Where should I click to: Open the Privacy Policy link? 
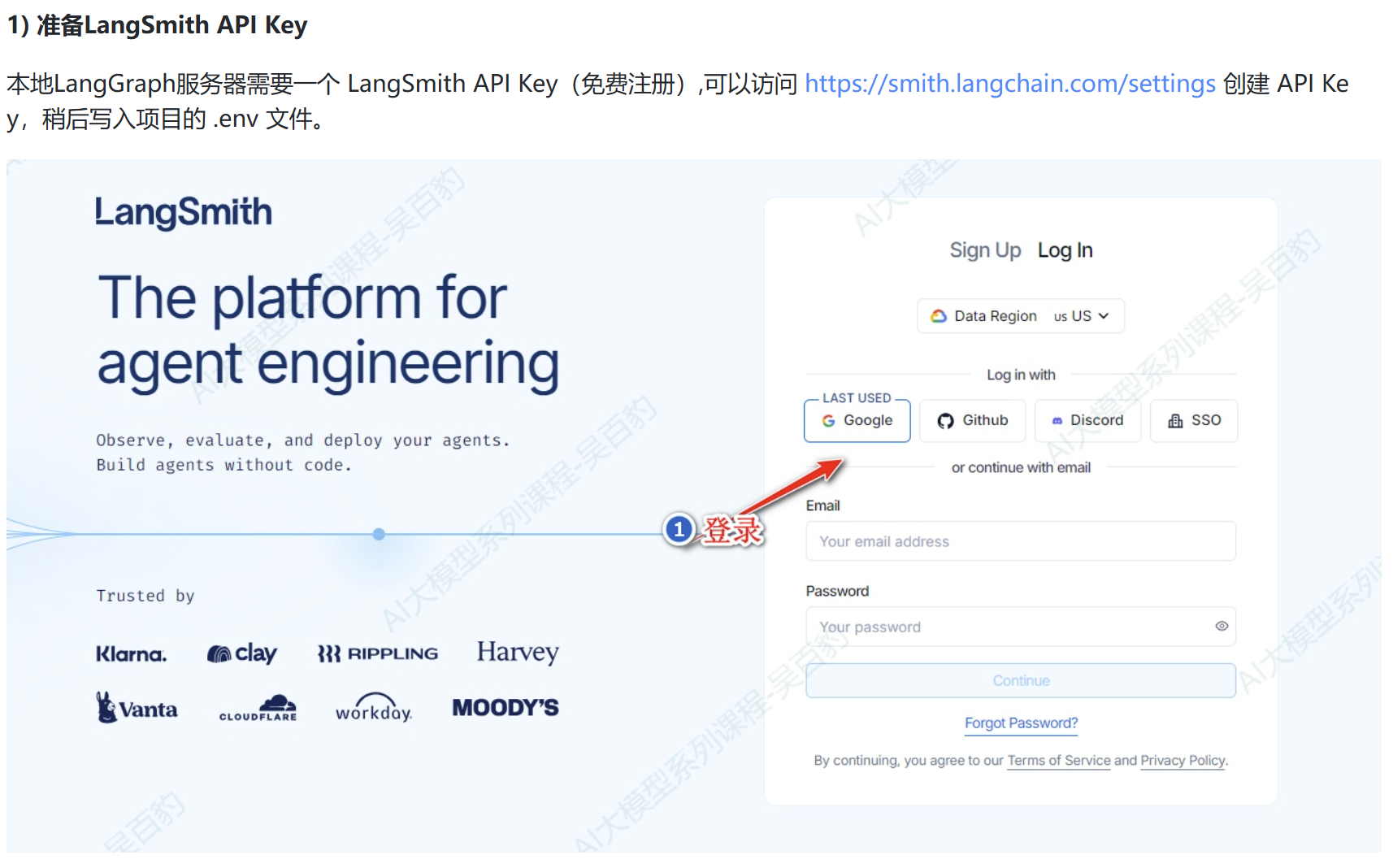click(1183, 761)
